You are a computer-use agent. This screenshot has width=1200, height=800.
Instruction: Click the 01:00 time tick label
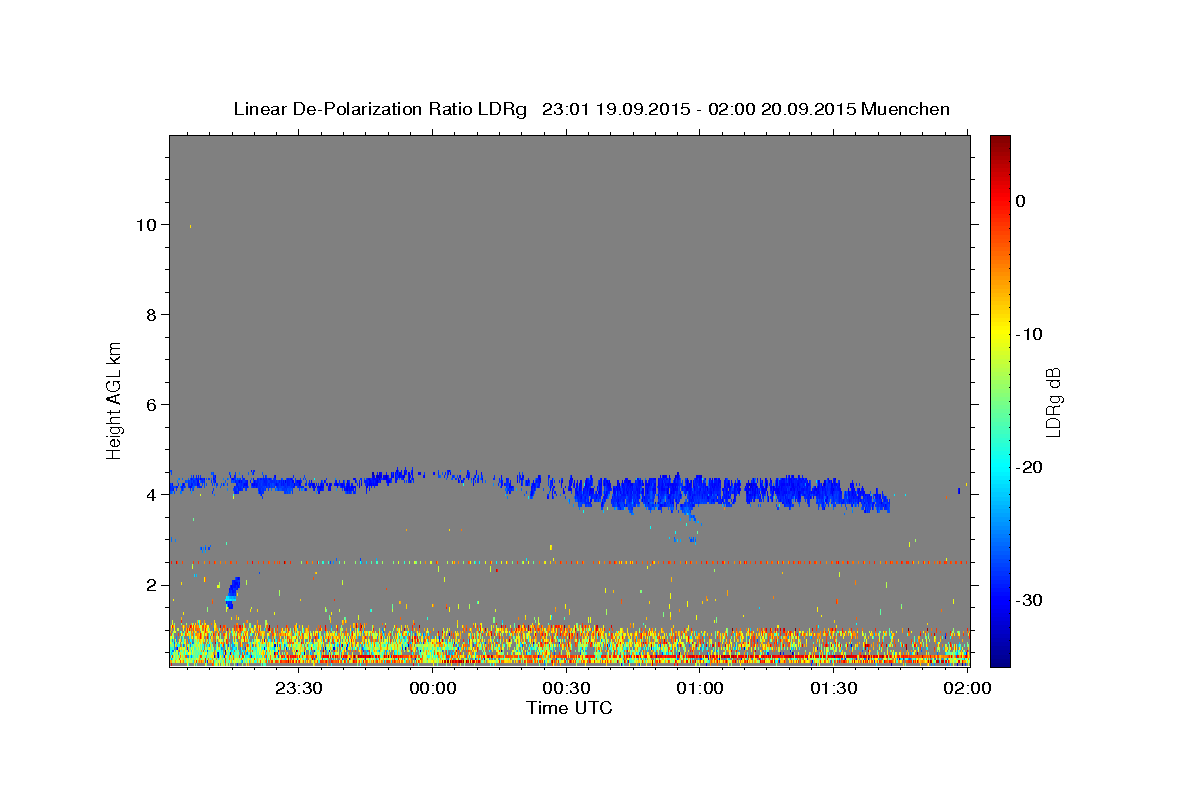pyautogui.click(x=700, y=688)
